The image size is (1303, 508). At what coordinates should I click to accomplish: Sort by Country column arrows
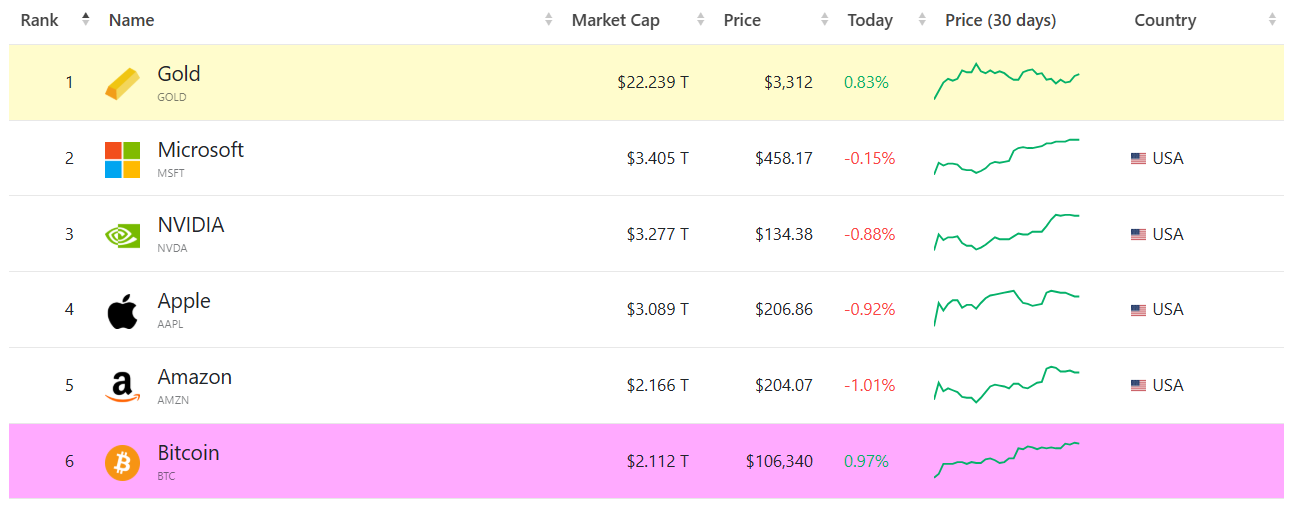pyautogui.click(x=1272, y=20)
